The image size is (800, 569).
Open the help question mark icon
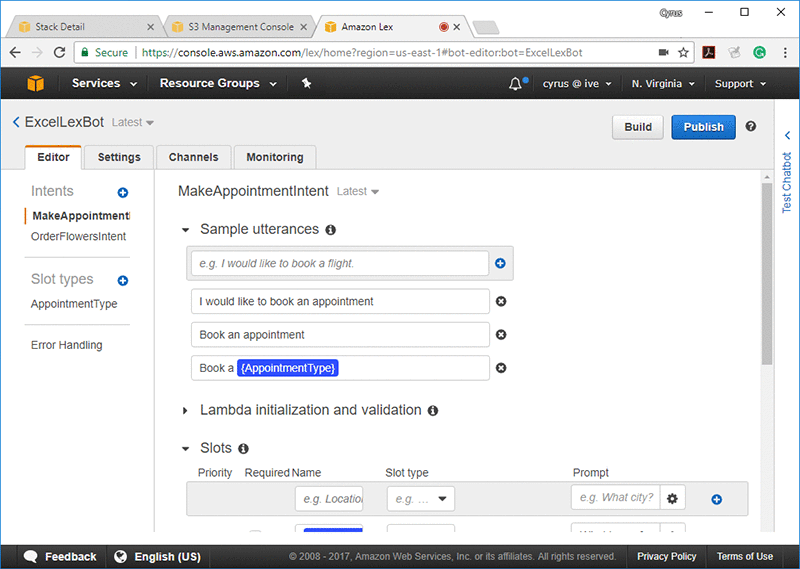pos(751,126)
